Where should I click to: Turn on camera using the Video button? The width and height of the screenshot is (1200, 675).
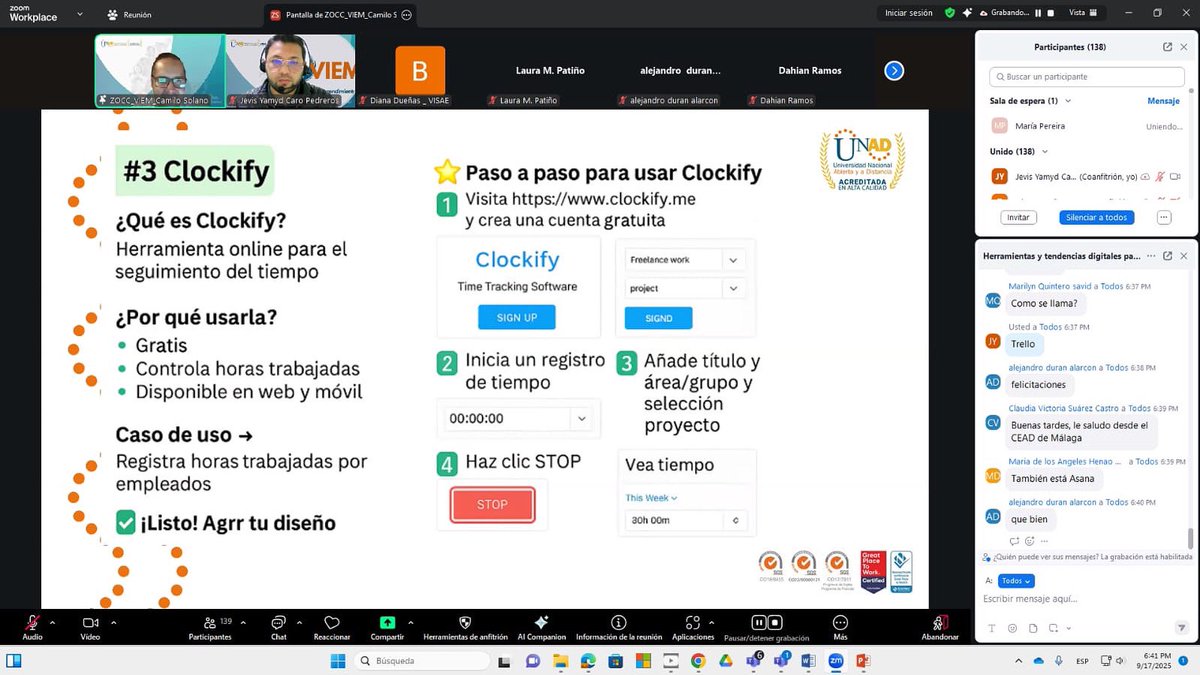click(x=90, y=627)
